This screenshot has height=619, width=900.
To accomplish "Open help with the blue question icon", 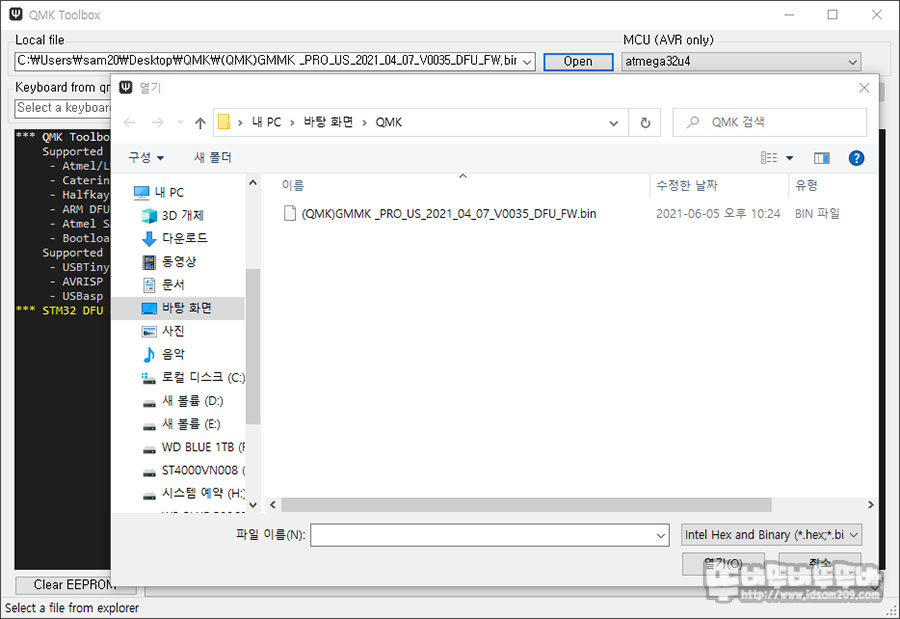I will pos(856,158).
